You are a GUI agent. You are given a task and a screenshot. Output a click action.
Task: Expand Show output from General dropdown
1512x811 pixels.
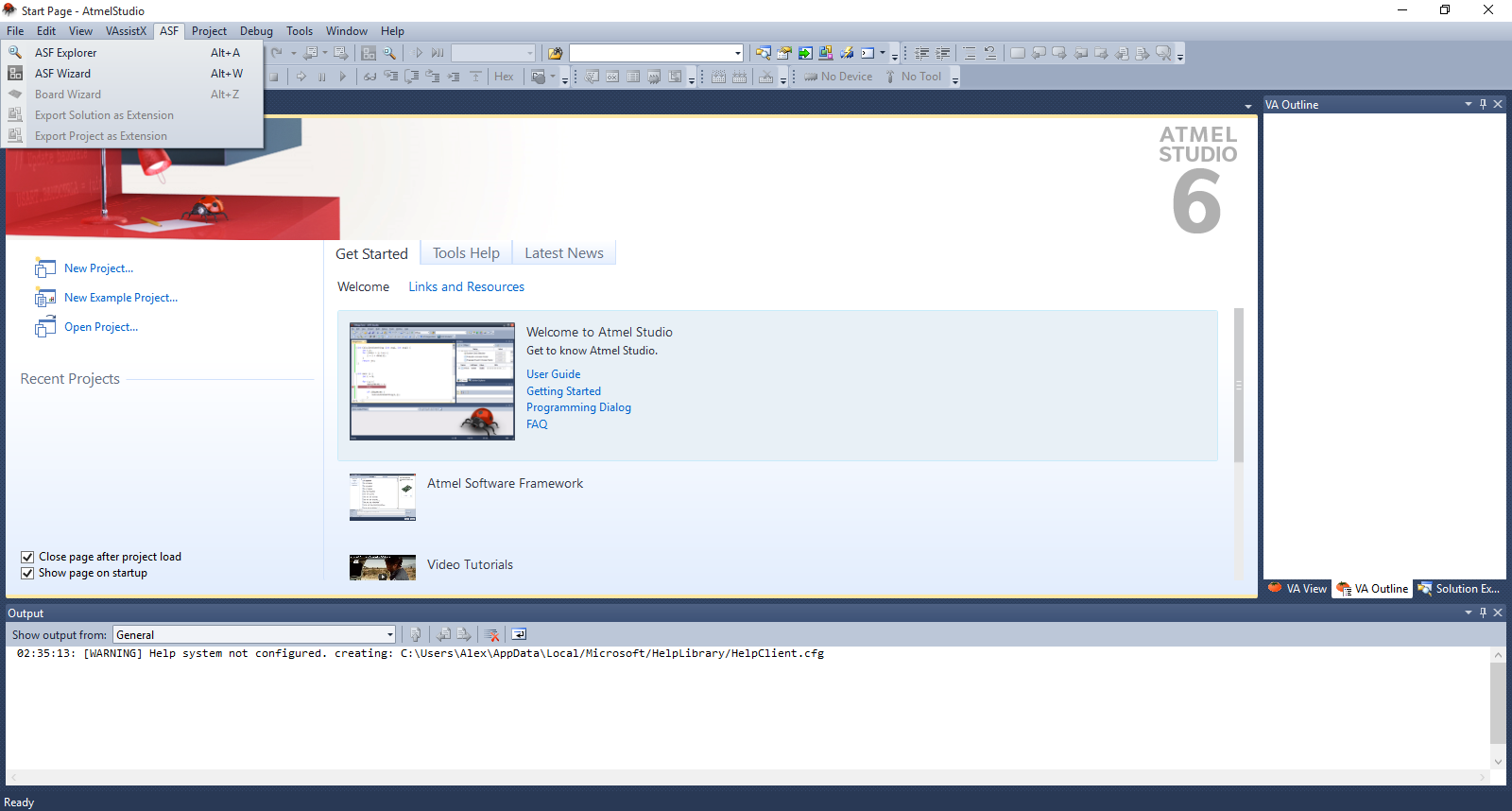coord(389,635)
